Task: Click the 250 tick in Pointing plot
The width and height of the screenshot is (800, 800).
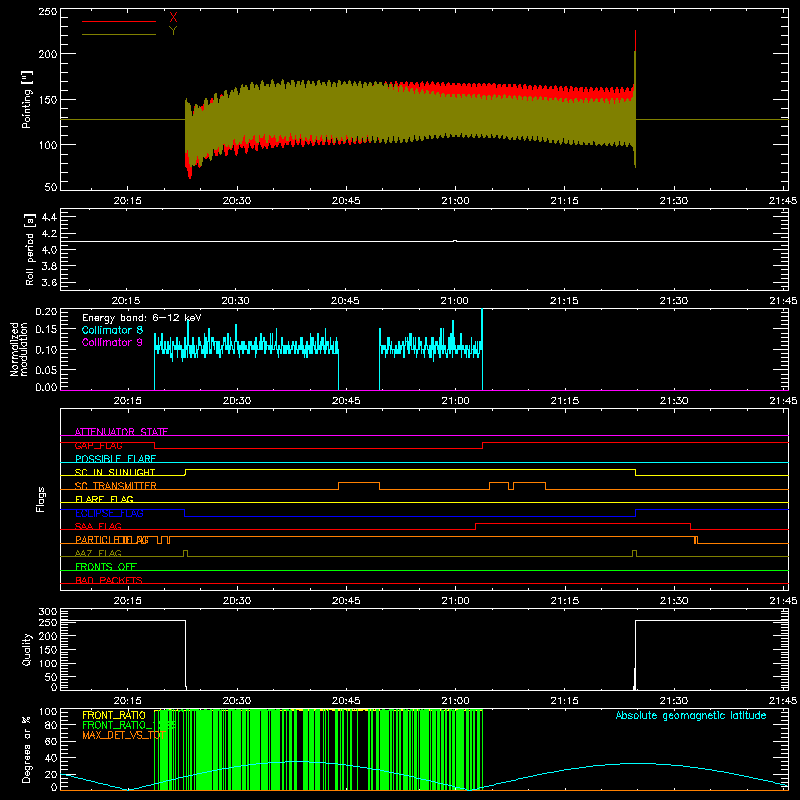Action: coord(48,12)
